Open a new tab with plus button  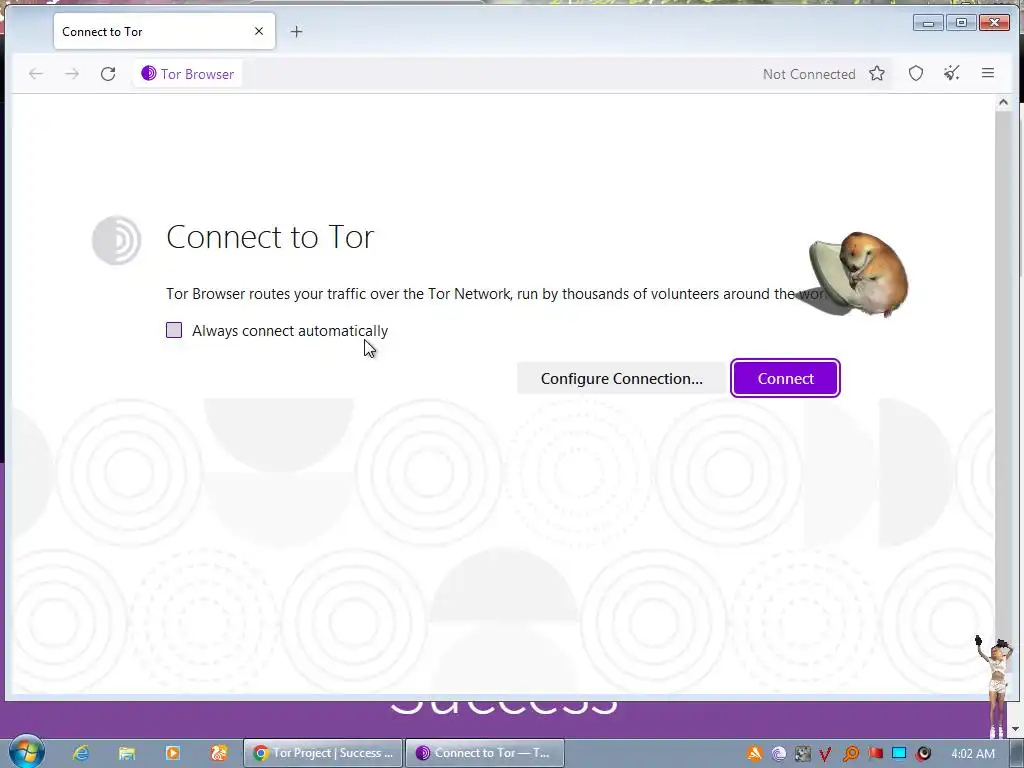(296, 31)
